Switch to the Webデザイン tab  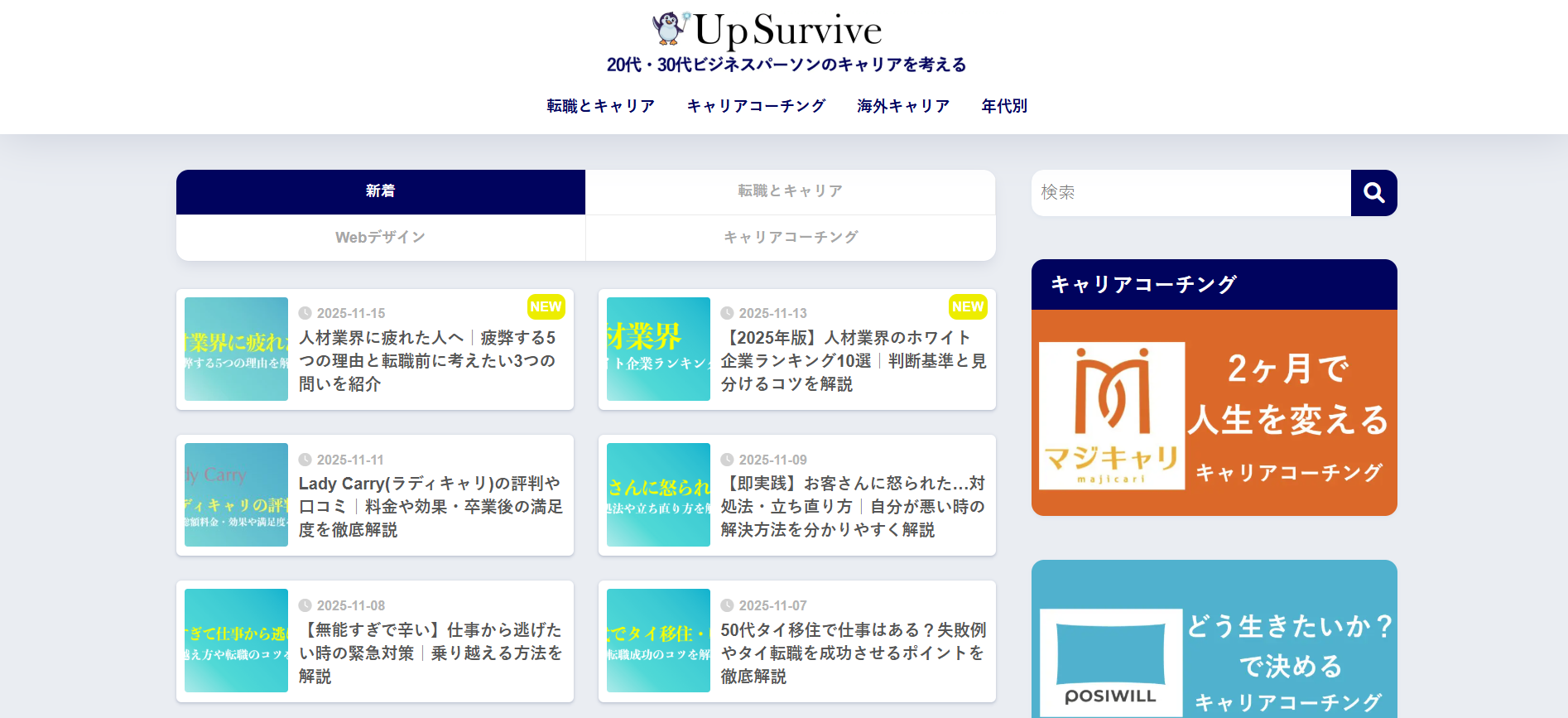(381, 238)
